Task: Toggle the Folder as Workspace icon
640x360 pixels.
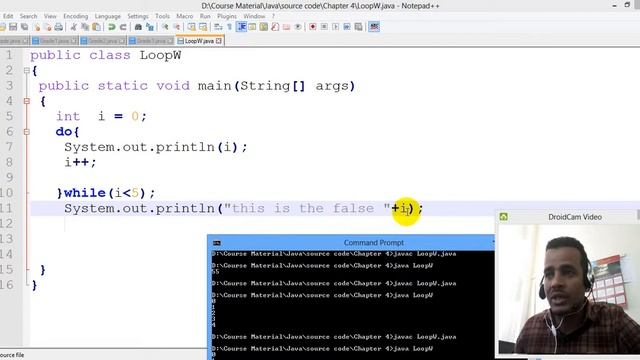Action: coord(287,27)
